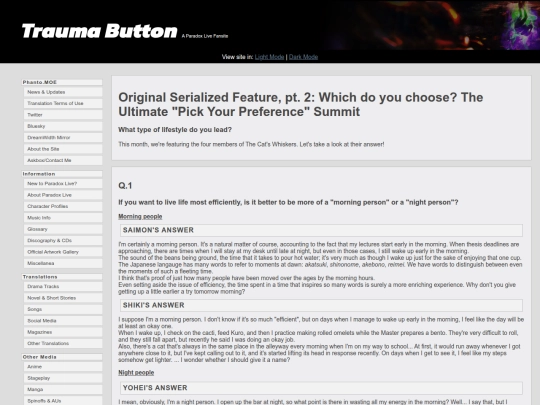Switch site to Dark Mode
540x405 pixels.
tap(303, 57)
